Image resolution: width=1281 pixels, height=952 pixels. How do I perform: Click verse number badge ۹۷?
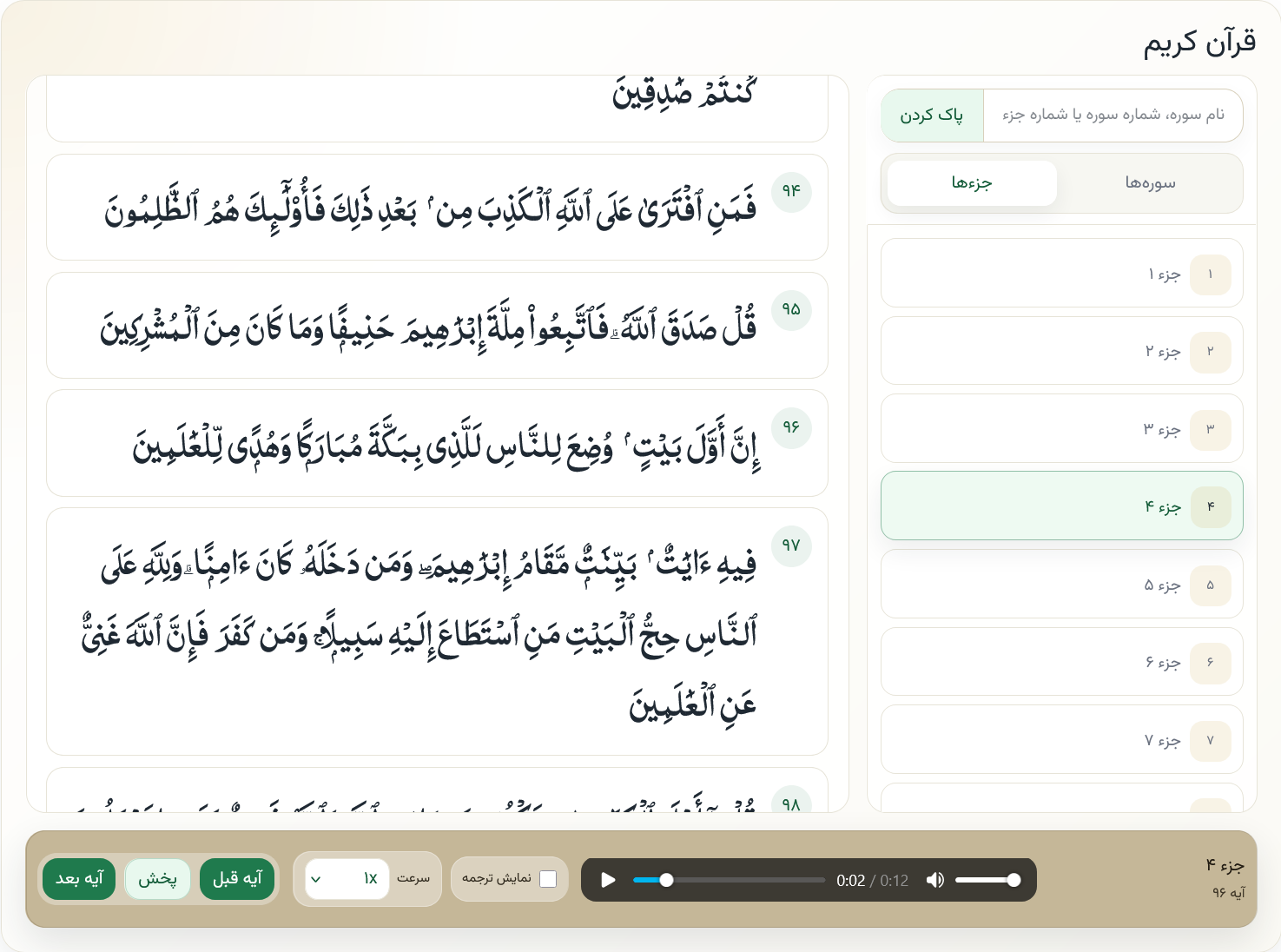tap(791, 545)
